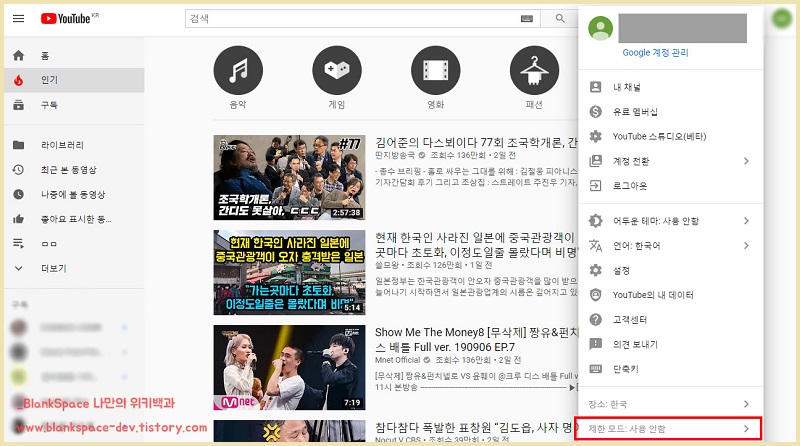Viewport: 800px width, 446px height.
Task: Click the 게임 gaming category icon
Action: pyautogui.click(x=337, y=70)
